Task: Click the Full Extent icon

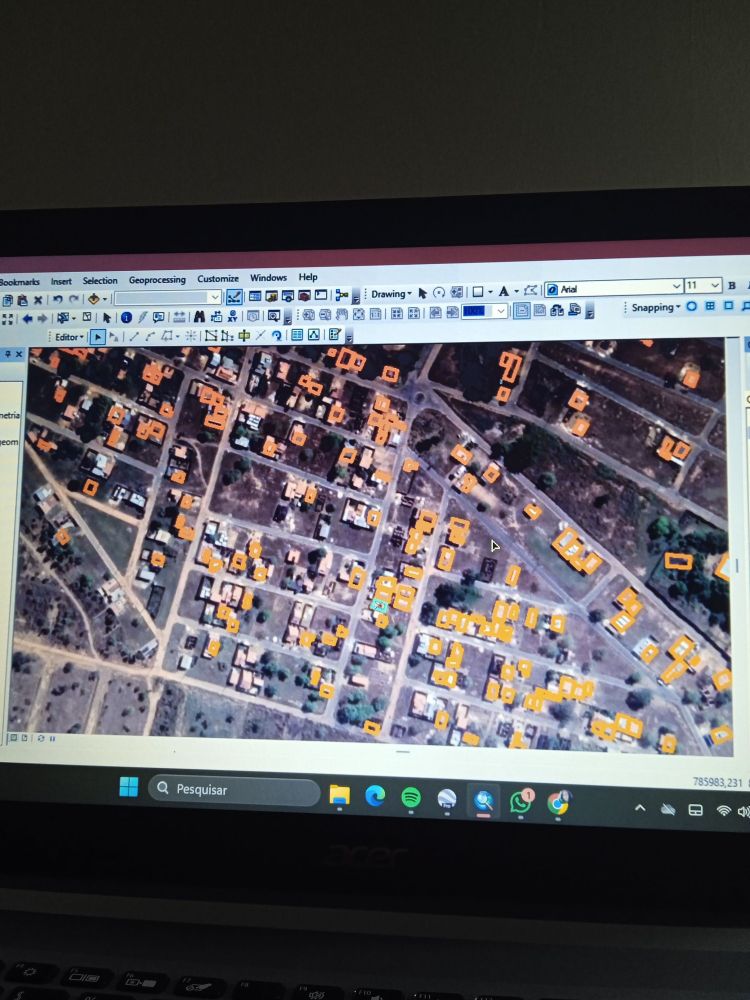Action: (8, 318)
